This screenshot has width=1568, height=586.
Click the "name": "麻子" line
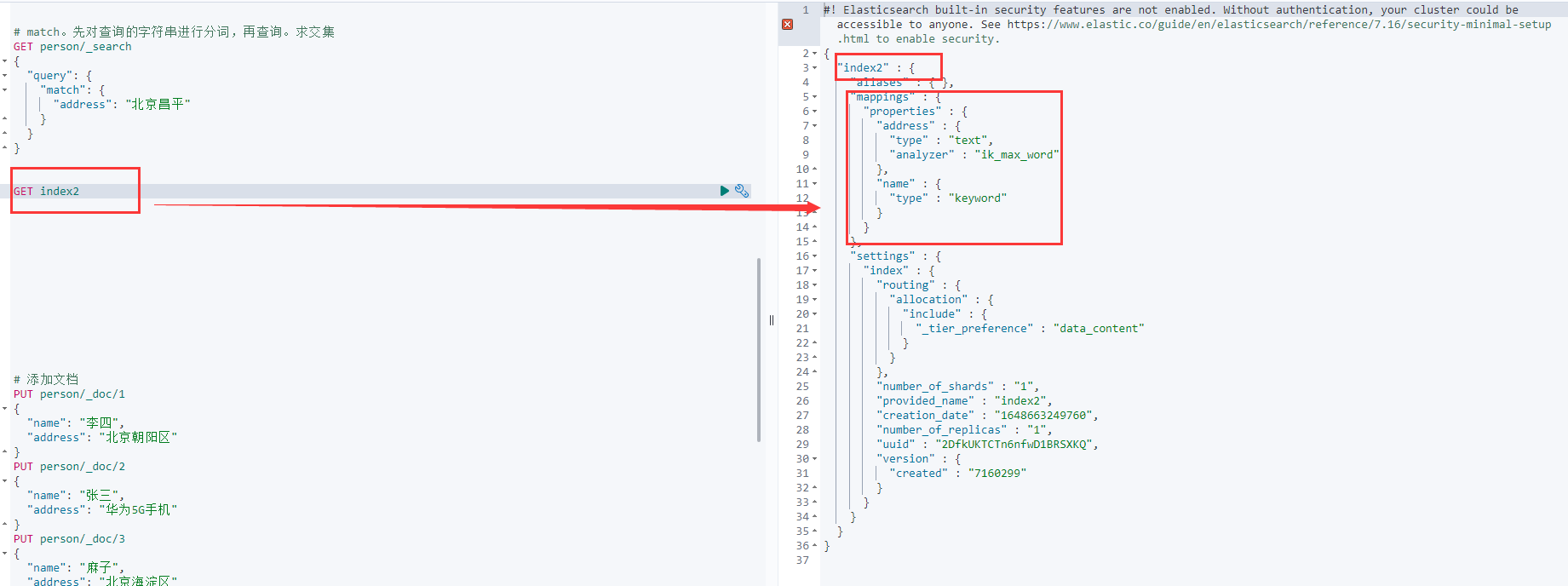tap(76, 567)
